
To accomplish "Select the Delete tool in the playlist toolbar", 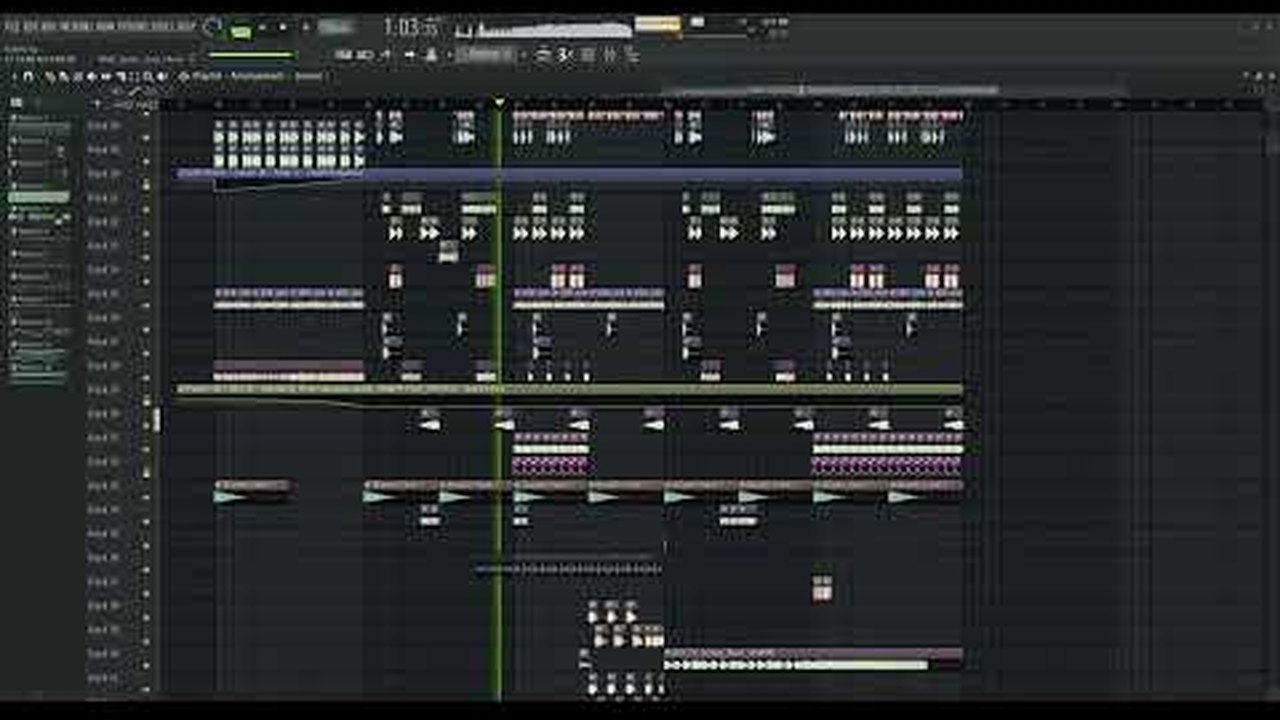I will click(x=78, y=76).
